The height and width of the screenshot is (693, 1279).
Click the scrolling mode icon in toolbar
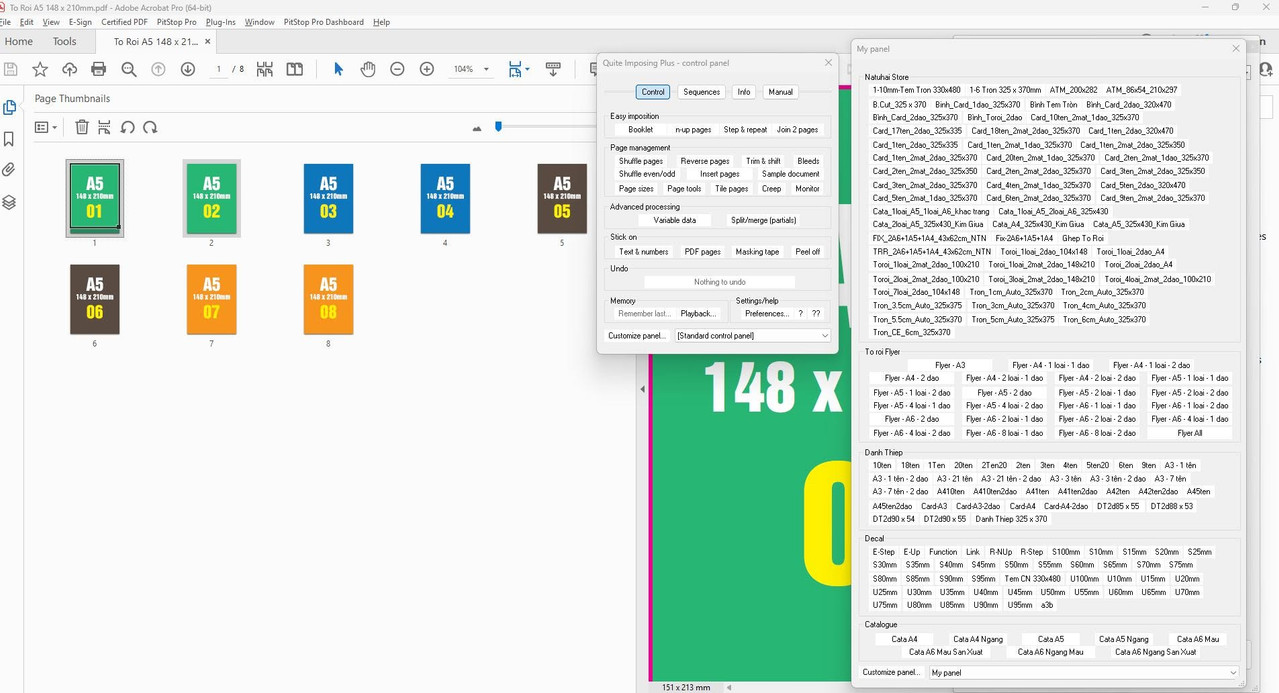[x=553, y=69]
